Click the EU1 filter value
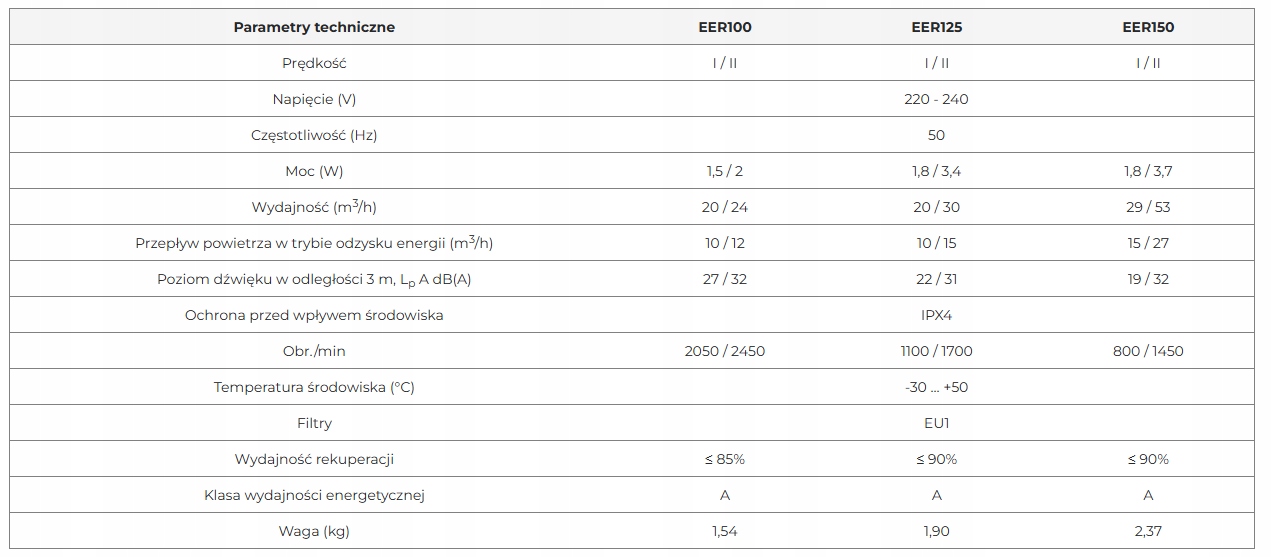 pos(937,423)
